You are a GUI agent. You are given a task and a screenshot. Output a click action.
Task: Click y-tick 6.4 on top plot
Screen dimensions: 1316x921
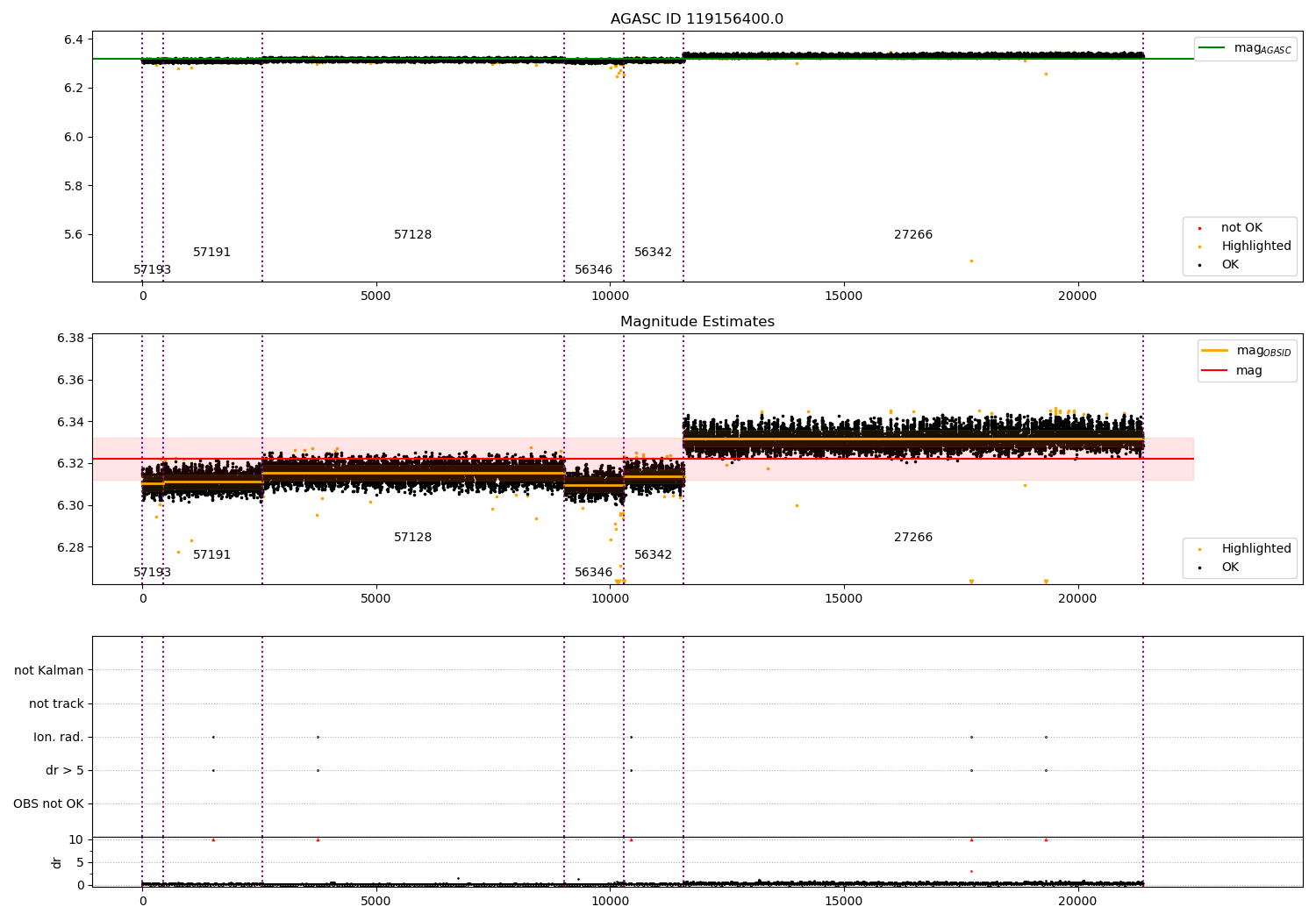[x=74, y=39]
